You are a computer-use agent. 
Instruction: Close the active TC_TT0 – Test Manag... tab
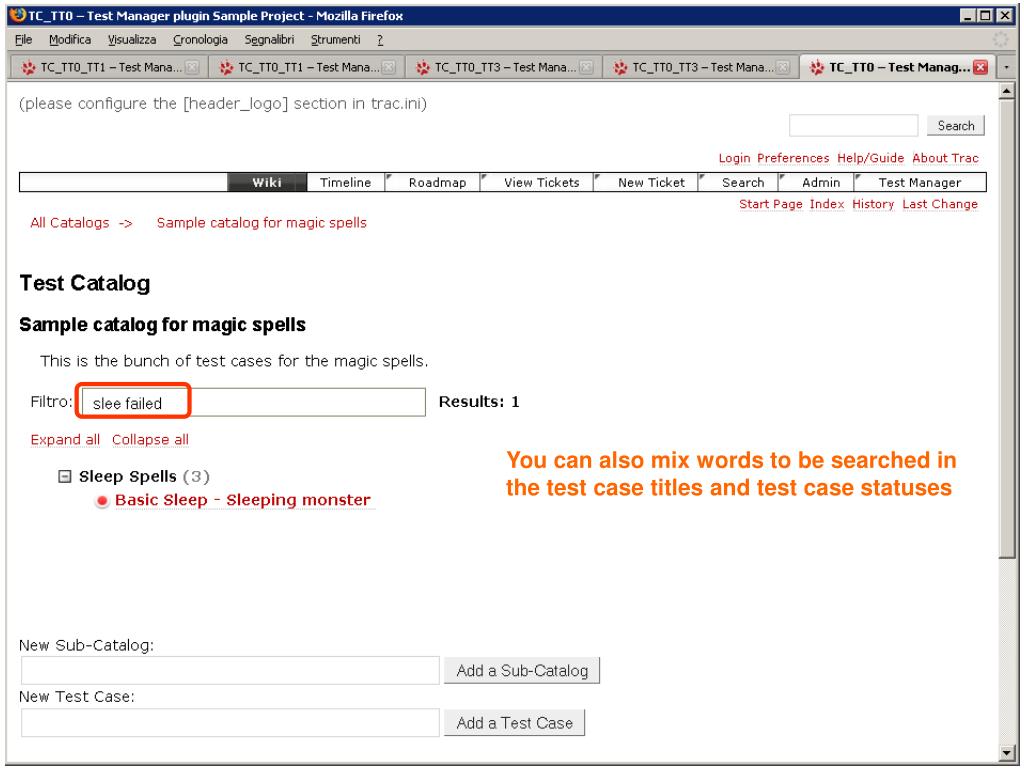coord(980,67)
